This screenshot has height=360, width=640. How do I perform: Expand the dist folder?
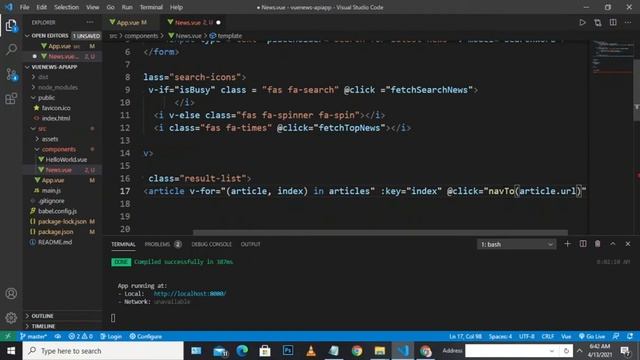pyautogui.click(x=62, y=77)
